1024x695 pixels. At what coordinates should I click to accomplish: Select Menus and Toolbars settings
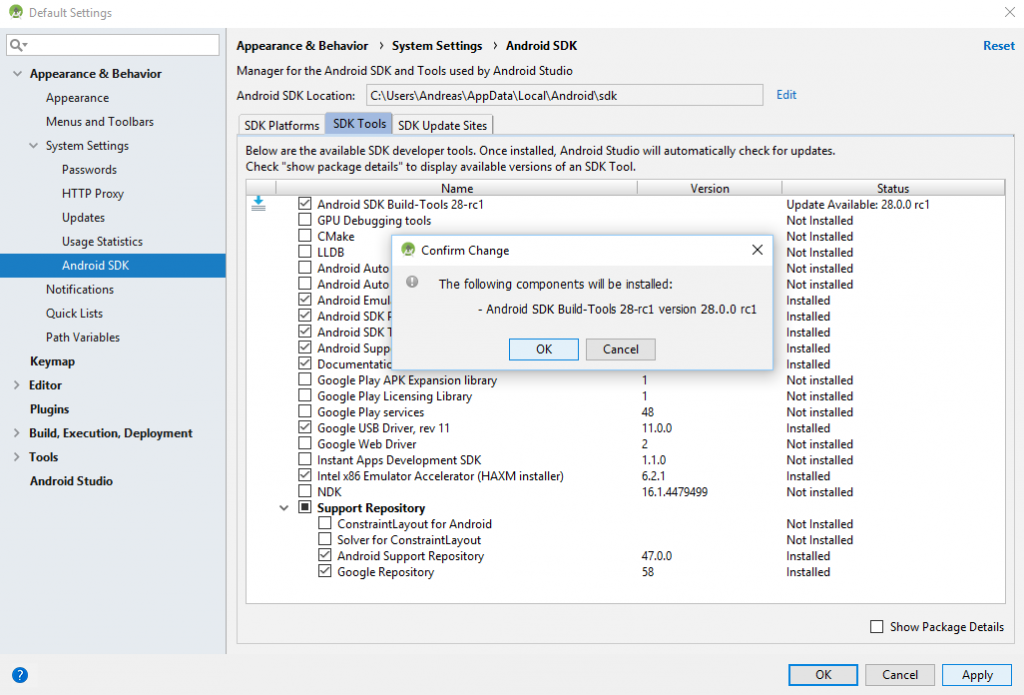[x=100, y=121]
